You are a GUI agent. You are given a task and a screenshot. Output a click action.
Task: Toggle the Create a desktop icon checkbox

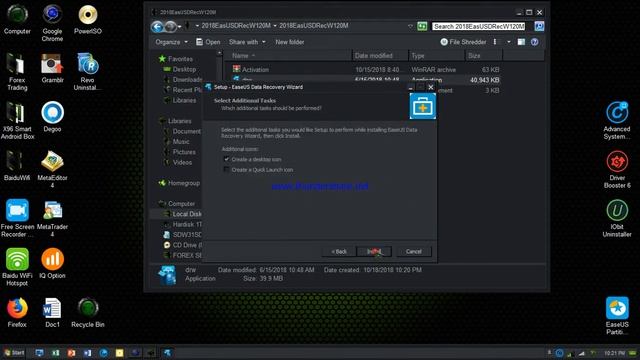click(226, 159)
